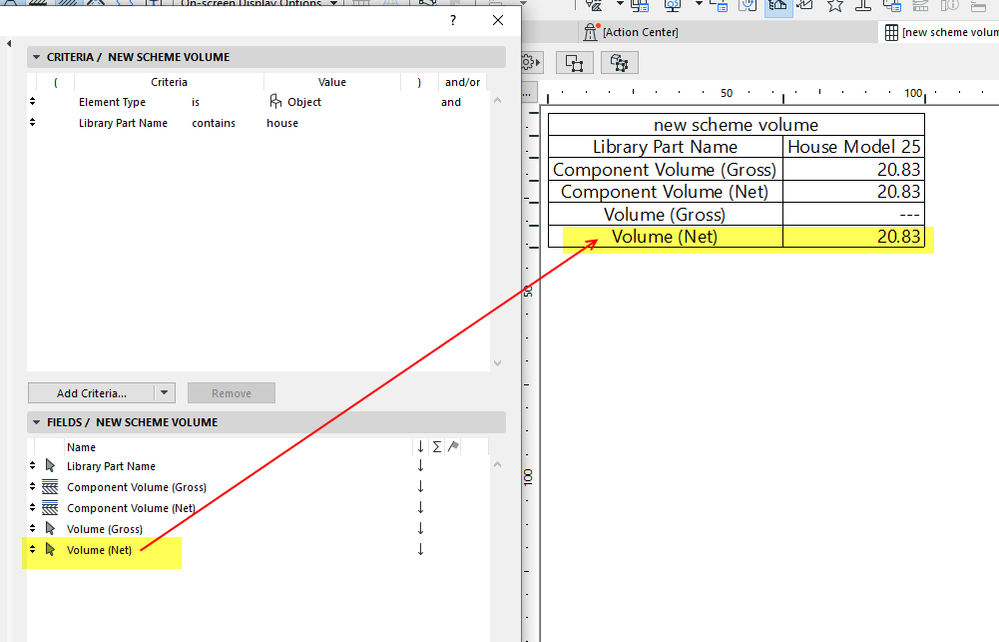Click the fields list scroll-up arrow

[498, 464]
